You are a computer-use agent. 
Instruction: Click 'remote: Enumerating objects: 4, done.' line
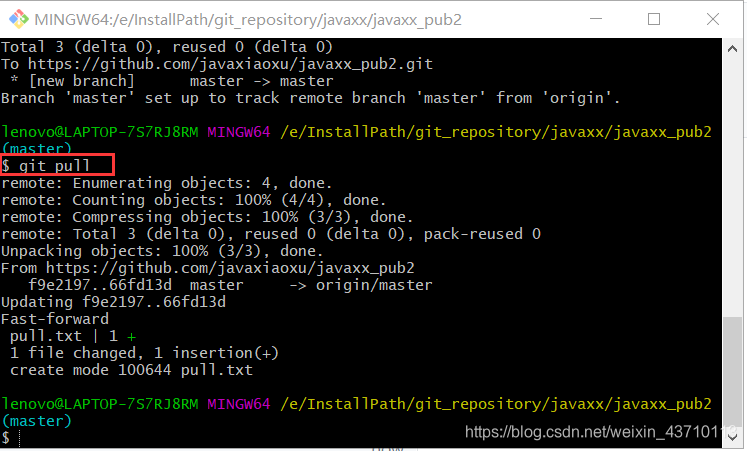(167, 183)
